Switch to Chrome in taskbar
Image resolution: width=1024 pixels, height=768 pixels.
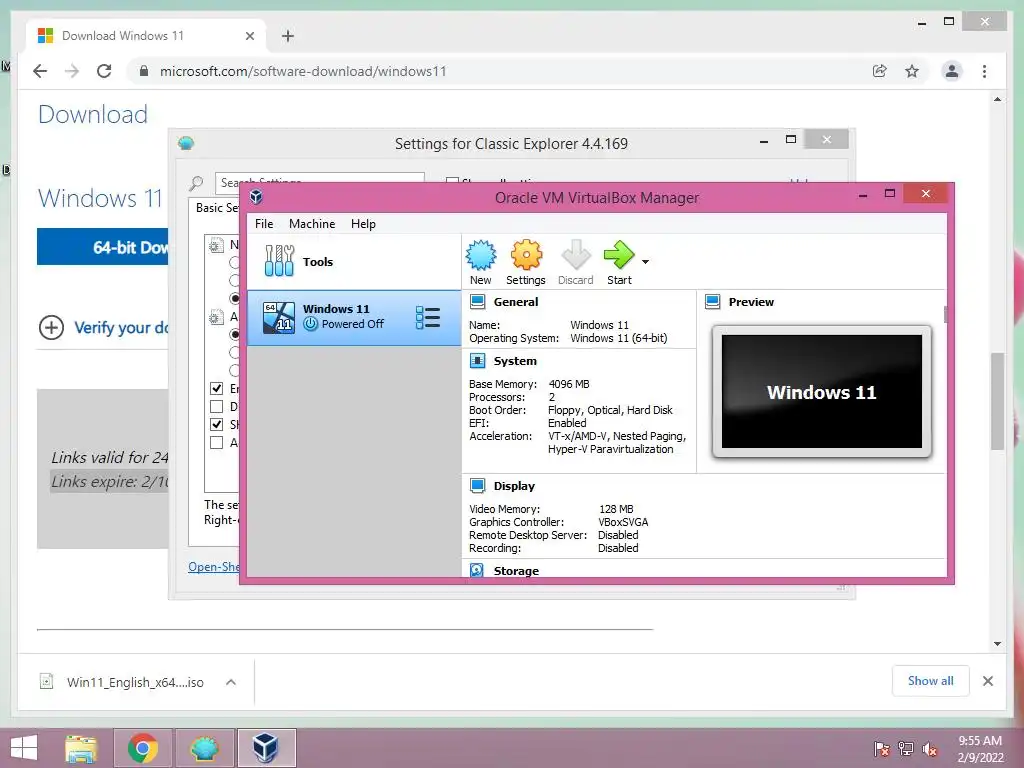pos(143,748)
